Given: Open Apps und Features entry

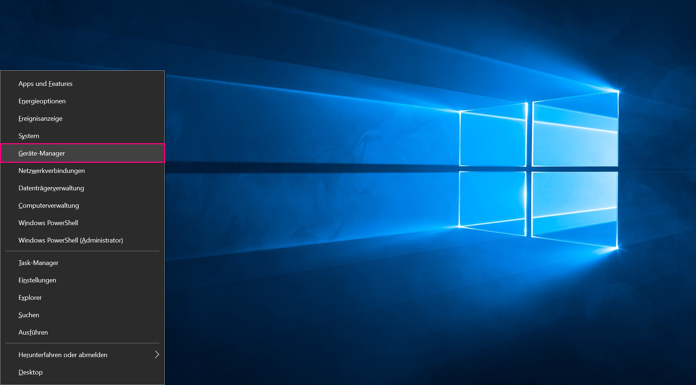Looking at the screenshot, I should pos(83,83).
